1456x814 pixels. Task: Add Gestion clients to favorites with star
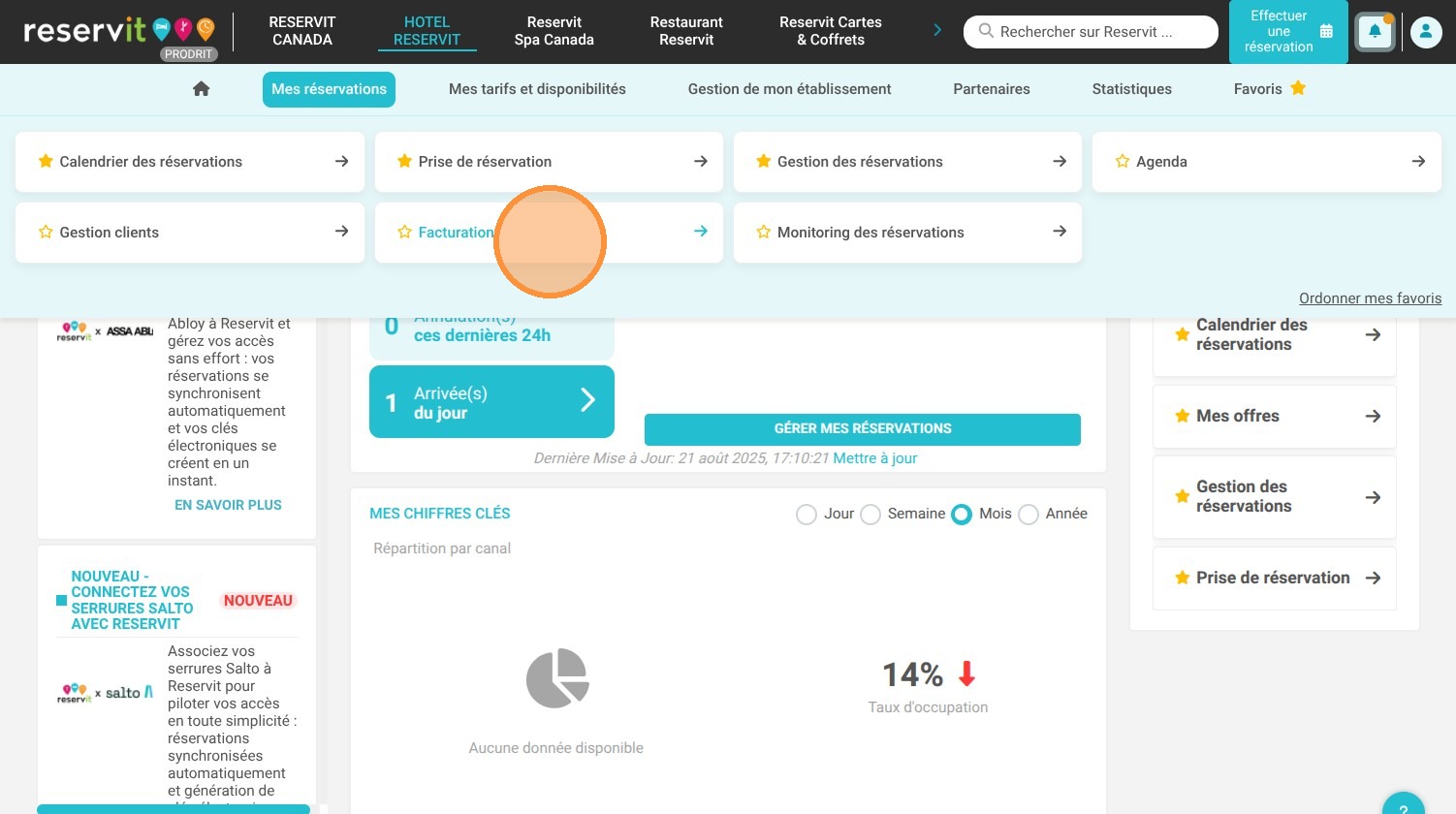click(x=46, y=232)
